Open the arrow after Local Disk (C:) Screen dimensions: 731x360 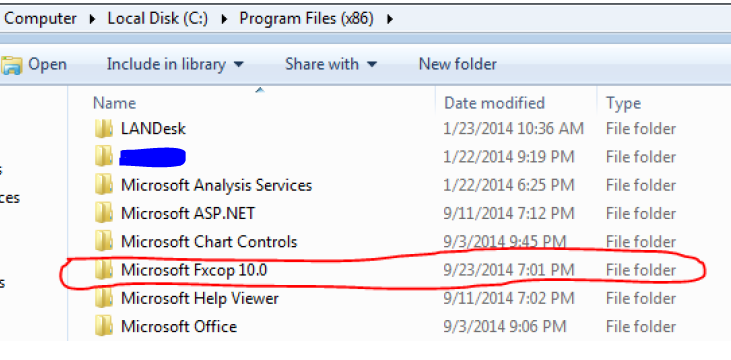coord(224,19)
